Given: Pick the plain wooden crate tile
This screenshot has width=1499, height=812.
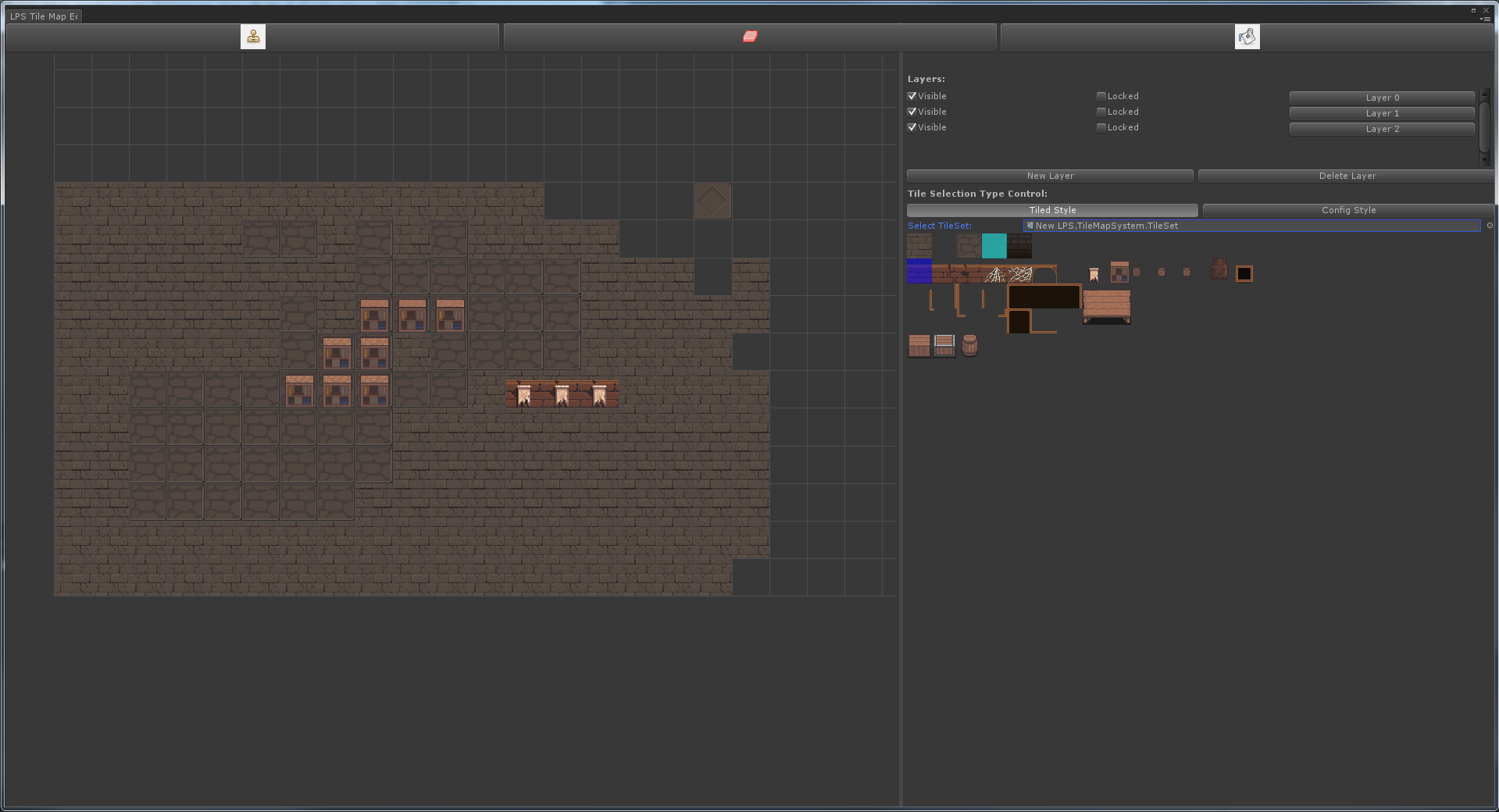Looking at the screenshot, I should click(919, 346).
